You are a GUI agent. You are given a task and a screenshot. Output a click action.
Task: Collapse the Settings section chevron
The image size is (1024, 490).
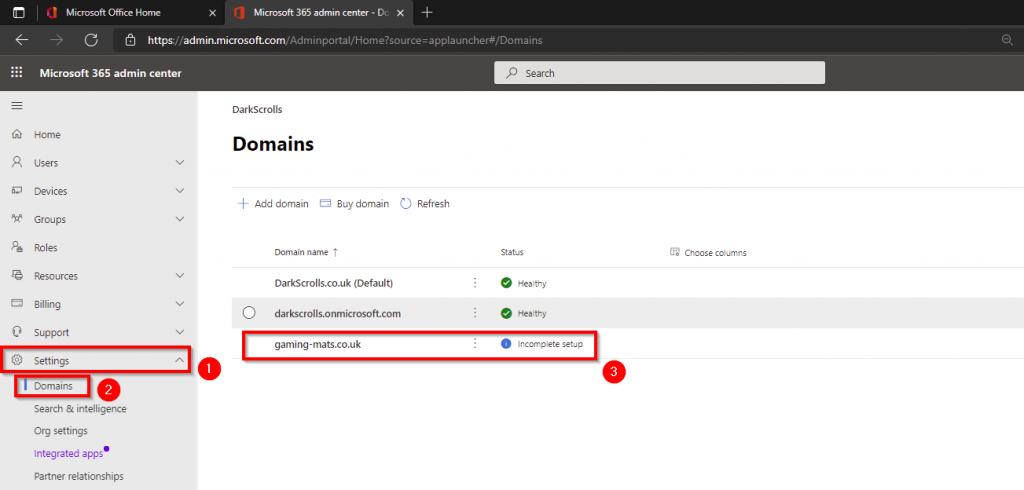180,360
